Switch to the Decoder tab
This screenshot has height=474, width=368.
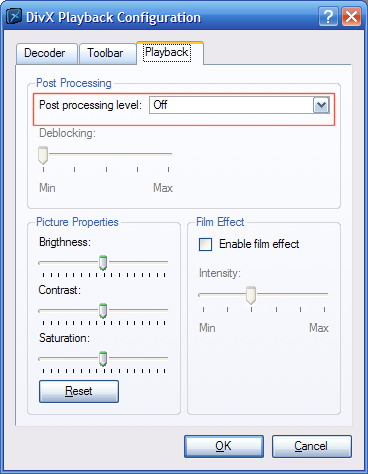[47, 53]
